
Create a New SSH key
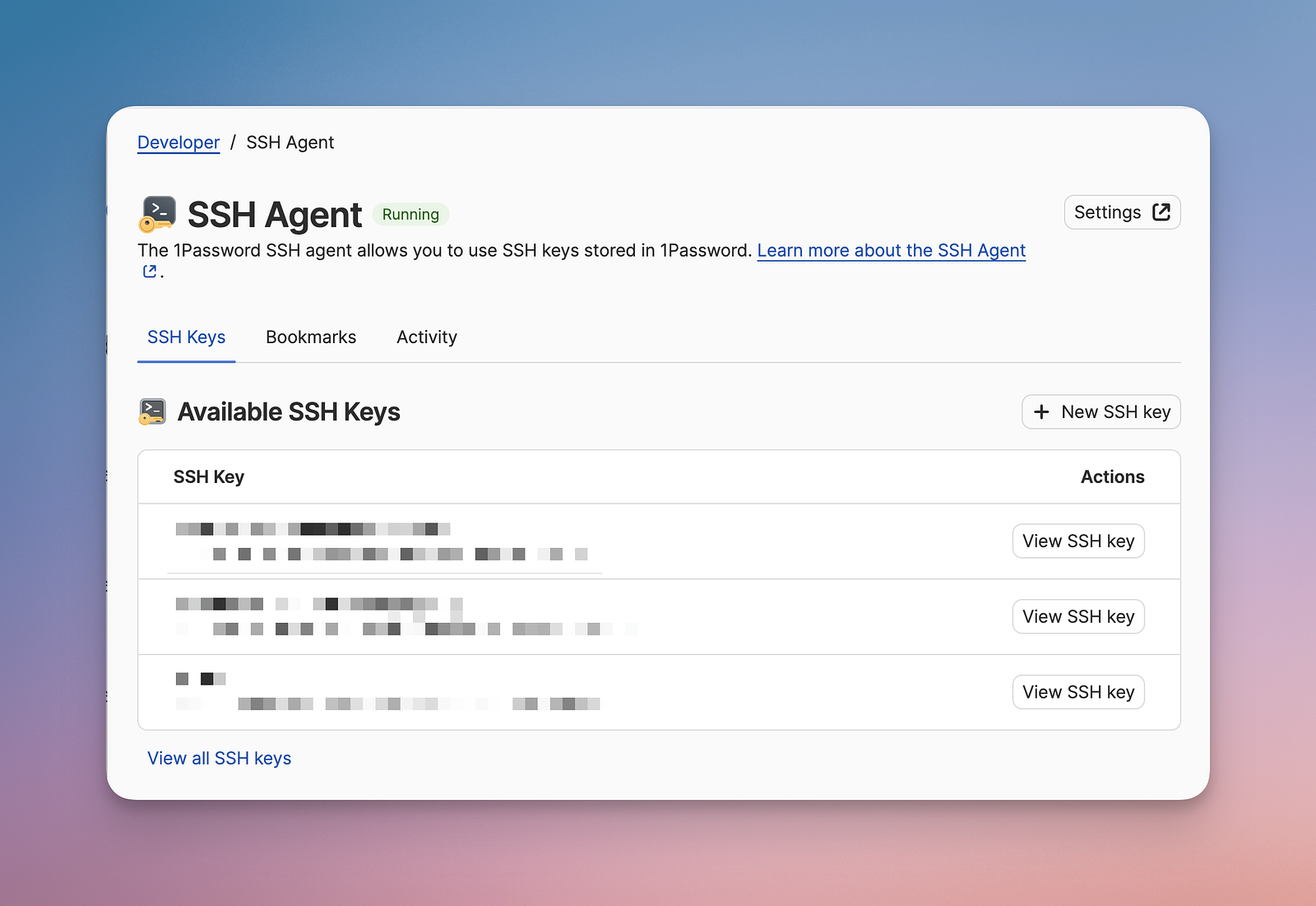1101,411
